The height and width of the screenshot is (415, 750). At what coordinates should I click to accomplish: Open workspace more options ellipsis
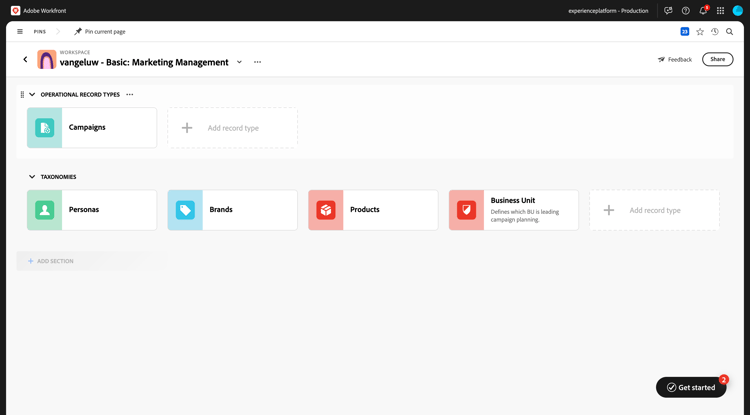coord(257,62)
